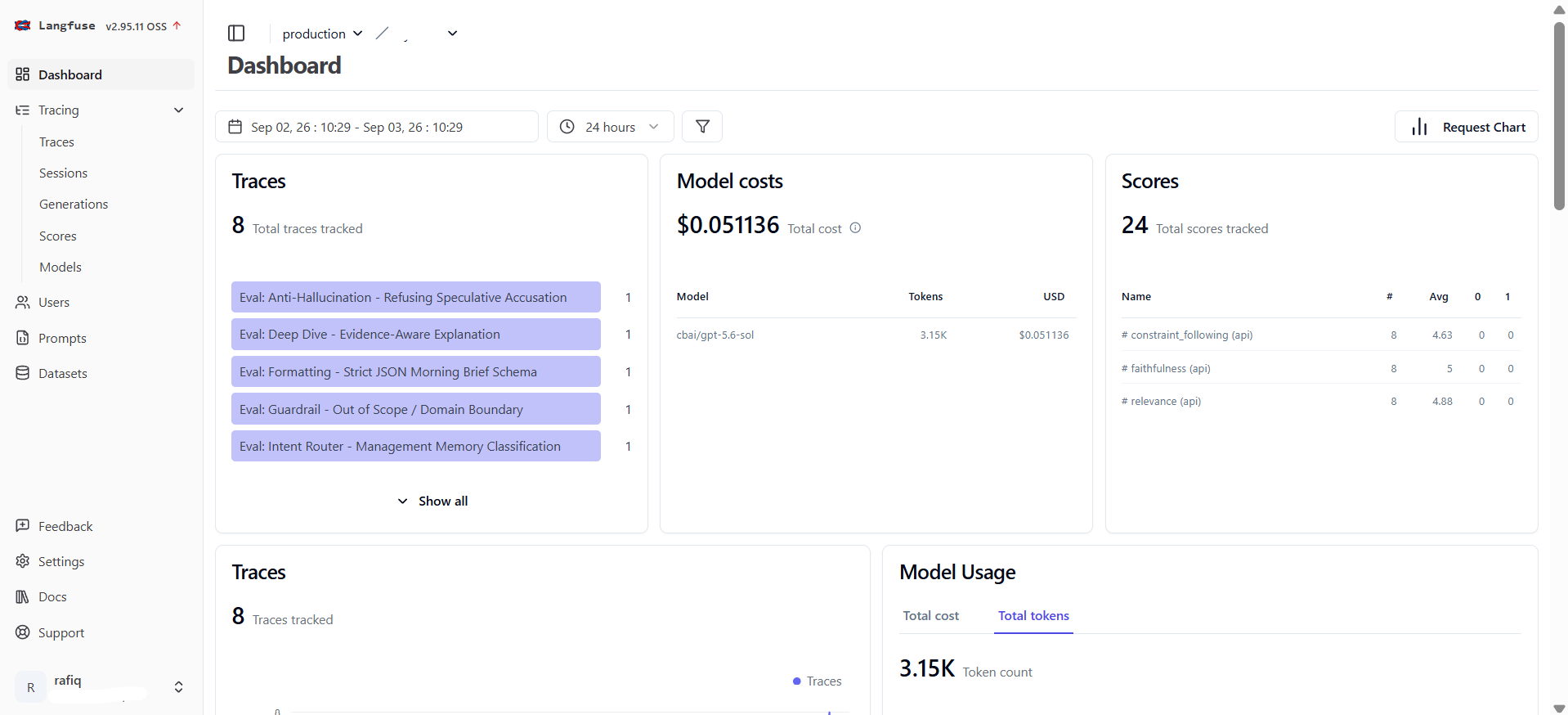Open Anti-Hallucination eval trace bar

416,297
